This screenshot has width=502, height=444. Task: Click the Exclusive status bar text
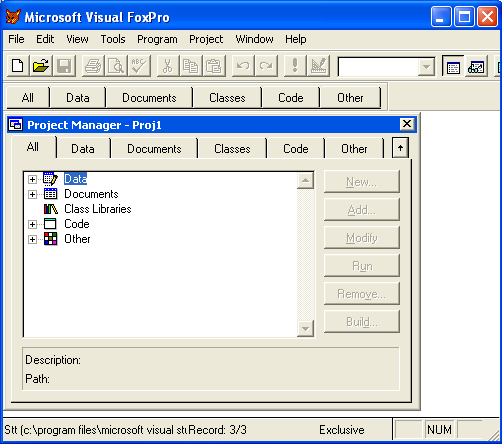(x=342, y=430)
